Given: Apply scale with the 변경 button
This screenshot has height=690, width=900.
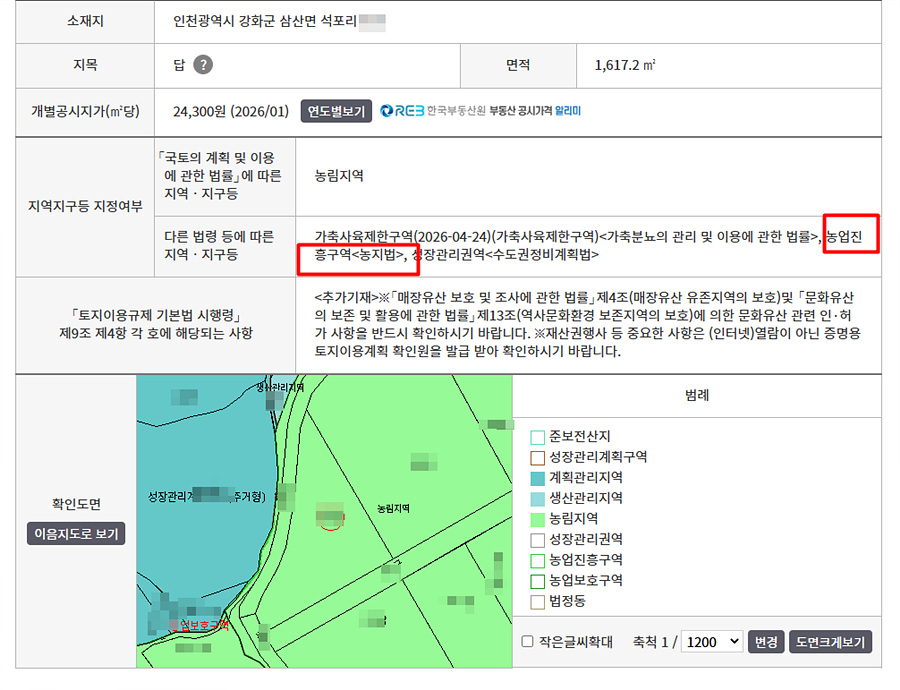Looking at the screenshot, I should [766, 642].
